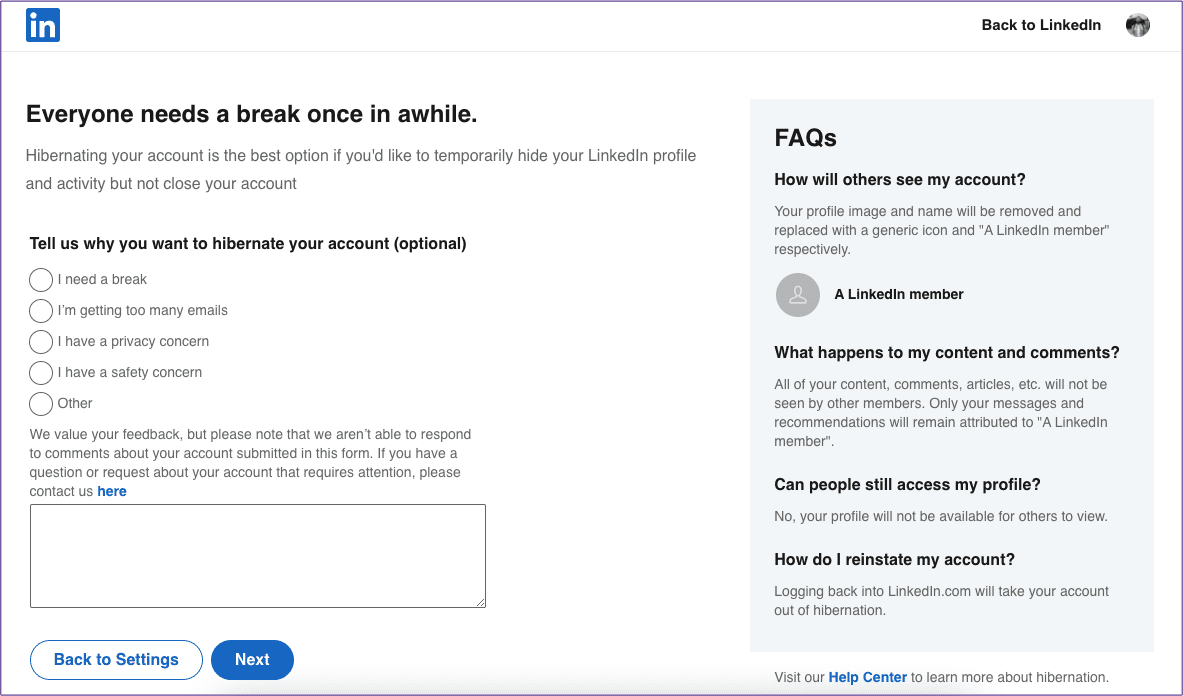1183x696 pixels.
Task: Click "What happens to my content and comments?"
Action: pos(947,352)
